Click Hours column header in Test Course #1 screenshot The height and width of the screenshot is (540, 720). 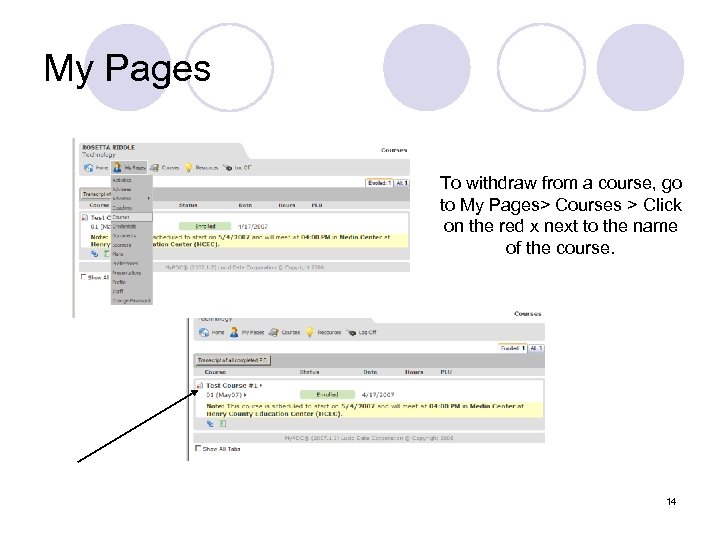click(414, 372)
